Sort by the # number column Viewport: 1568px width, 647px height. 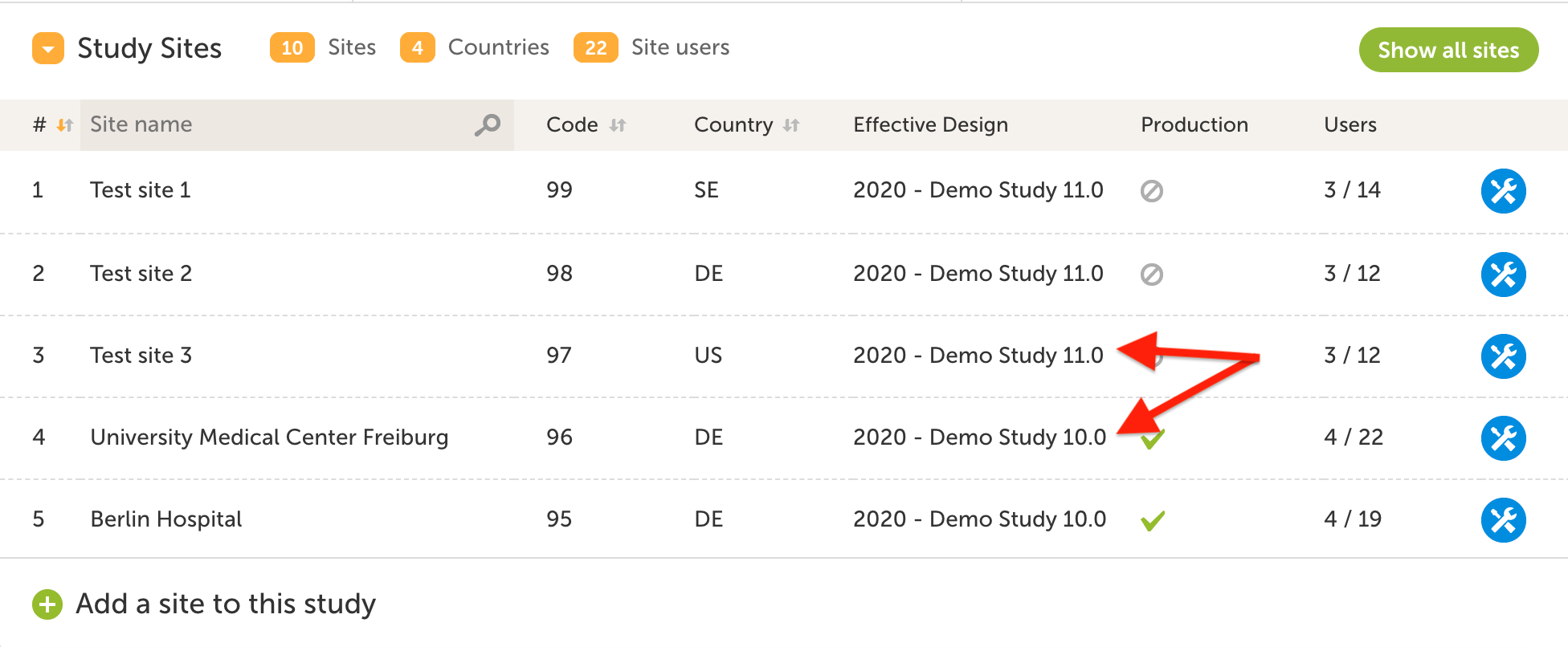tap(64, 125)
